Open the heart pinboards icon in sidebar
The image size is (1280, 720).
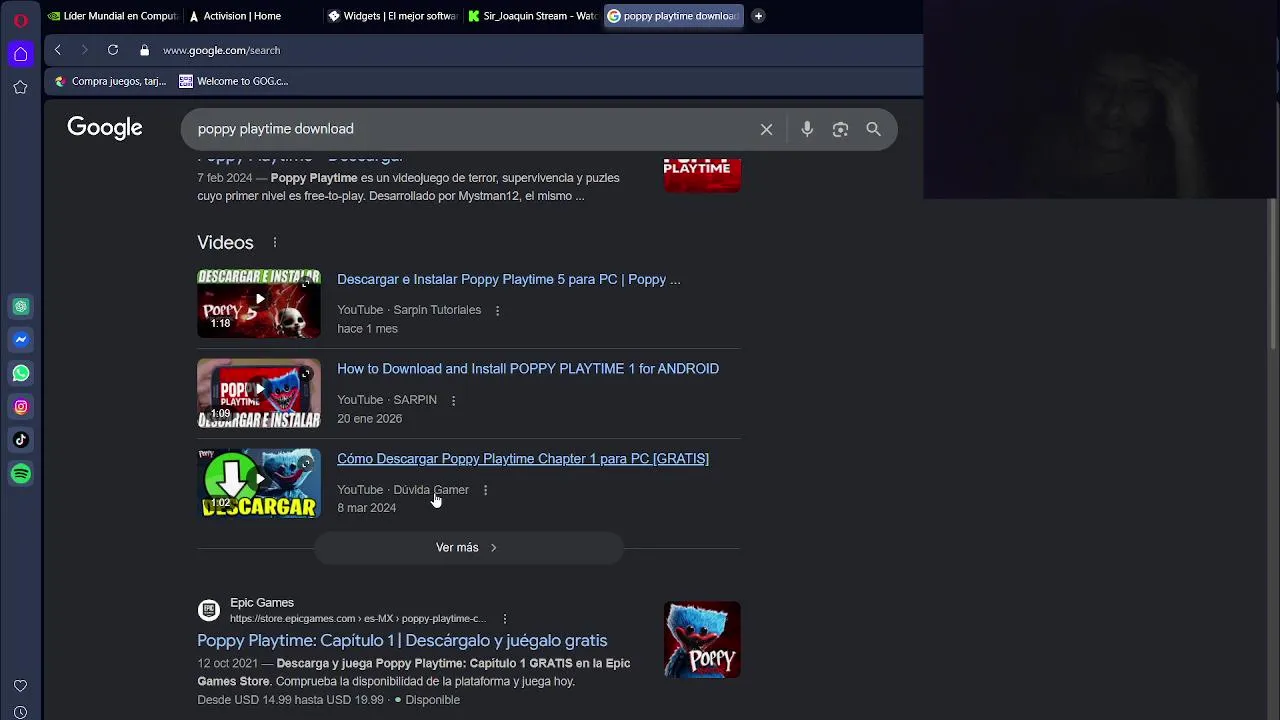point(20,686)
